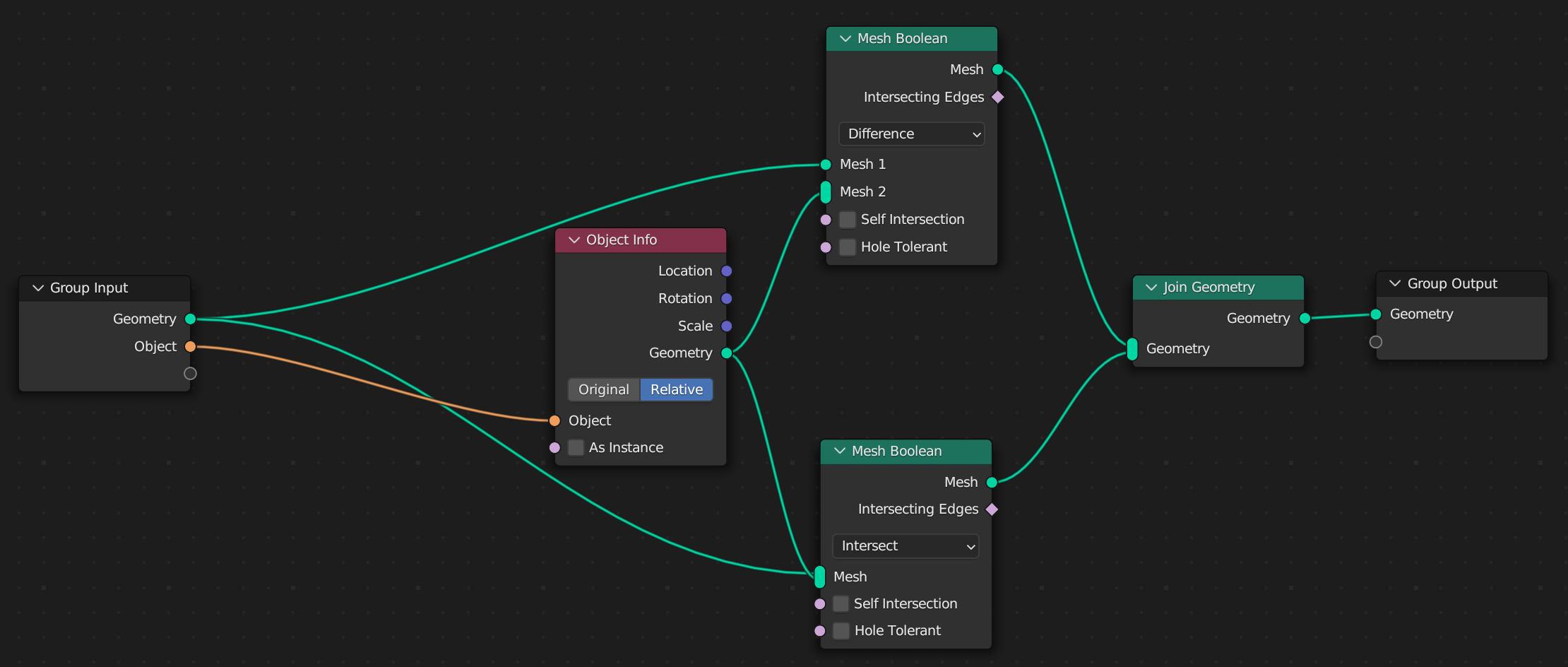The image size is (1568, 667).
Task: Click the empty socket on Group Output
Action: click(1375, 342)
